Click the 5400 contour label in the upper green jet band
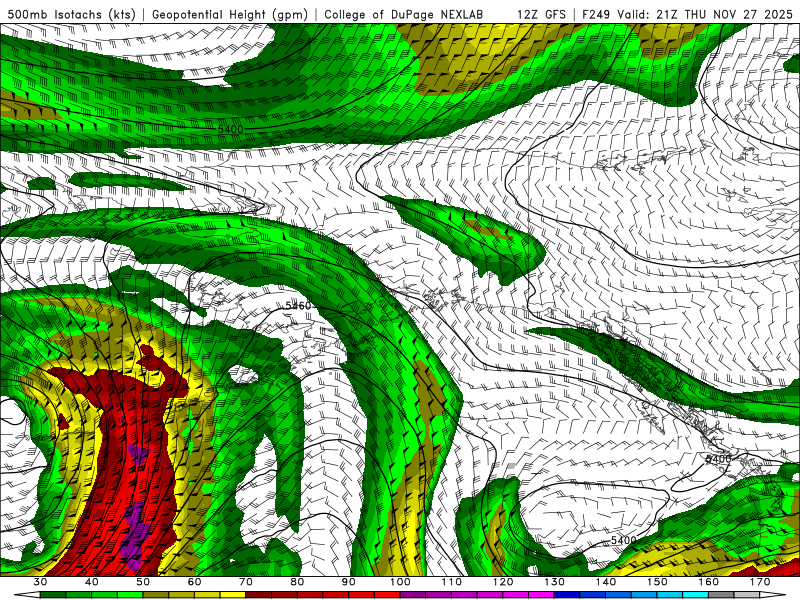Image resolution: width=800 pixels, height=600 pixels. click(231, 130)
